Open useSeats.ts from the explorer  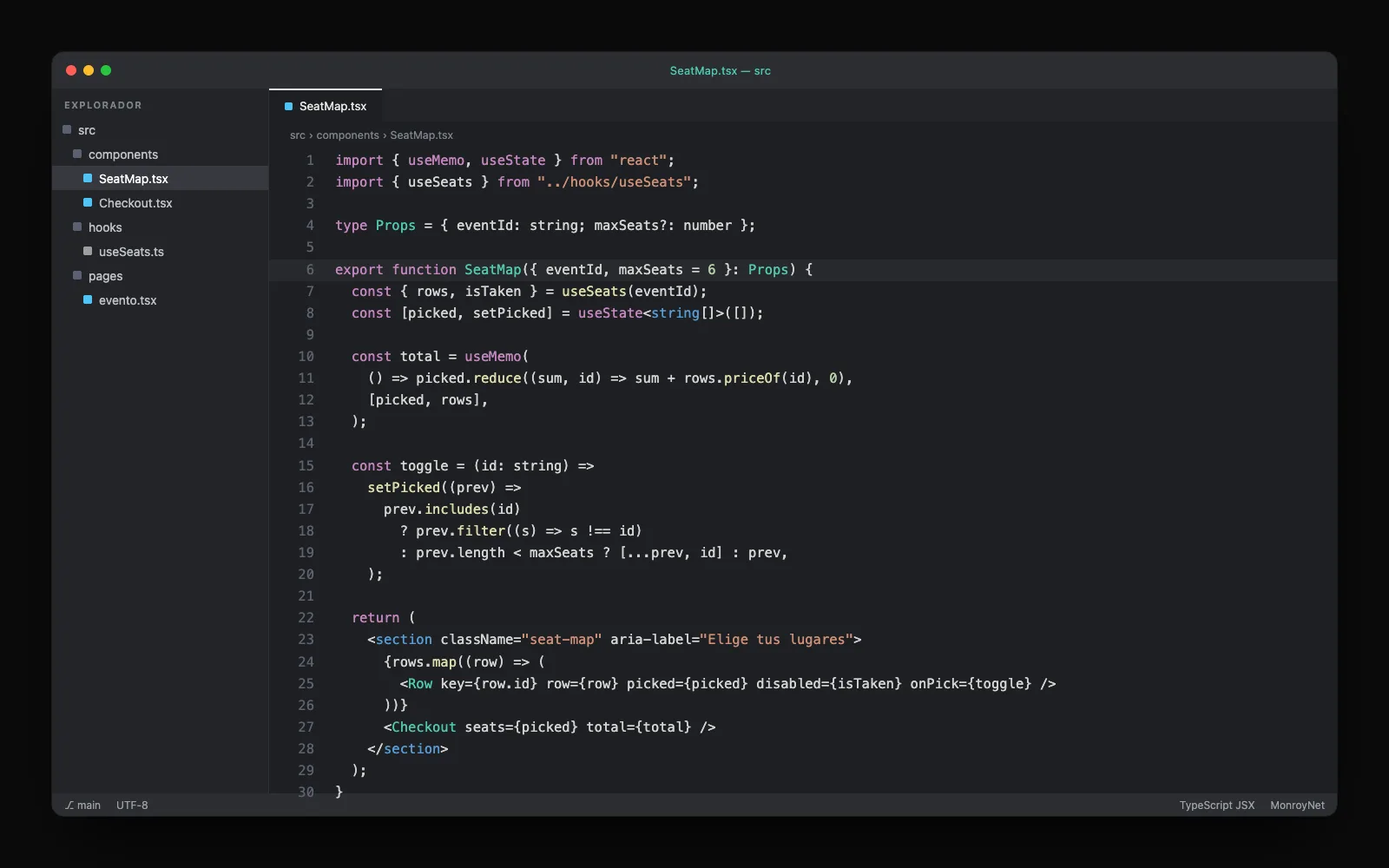(161, 252)
